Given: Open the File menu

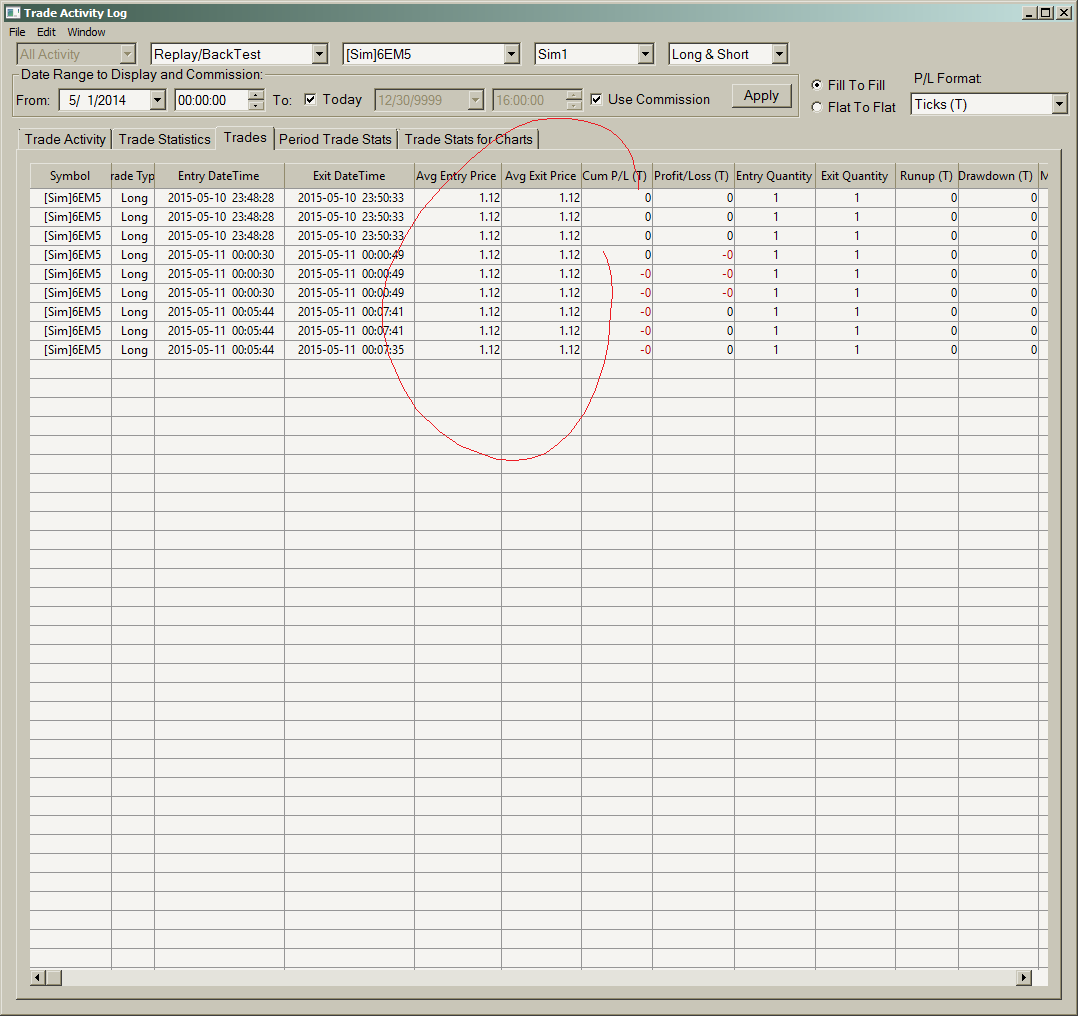Looking at the screenshot, I should coord(17,32).
